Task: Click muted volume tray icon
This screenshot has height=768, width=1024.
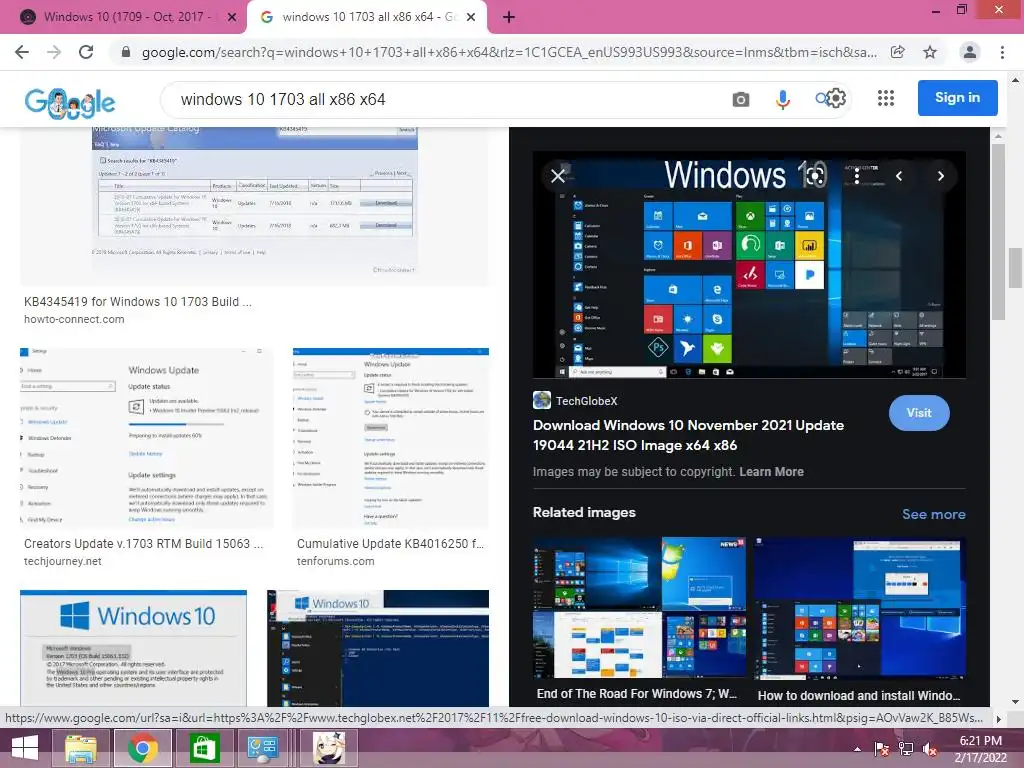Action: (x=930, y=748)
